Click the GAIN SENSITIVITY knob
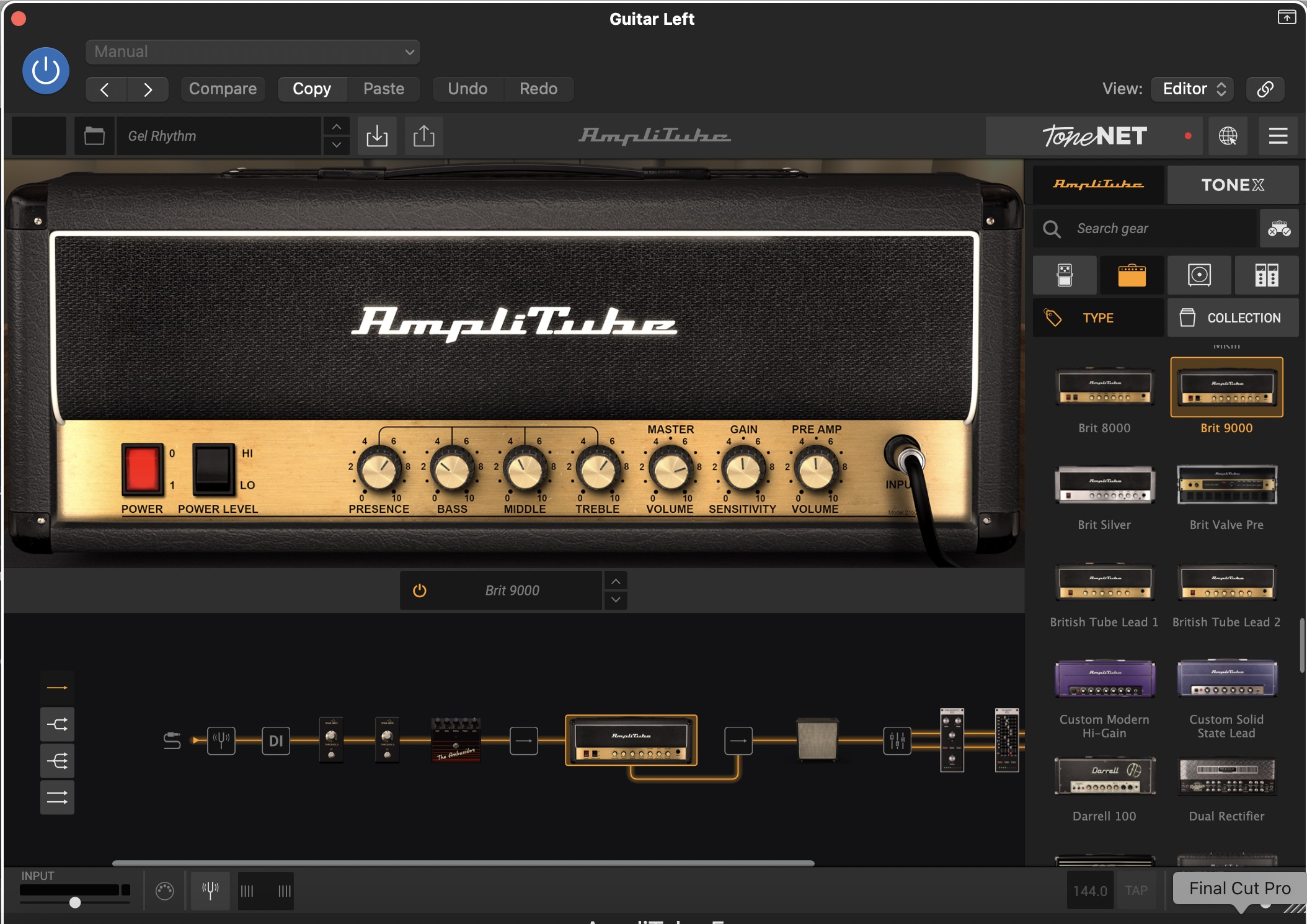The image size is (1307, 924). 743,471
